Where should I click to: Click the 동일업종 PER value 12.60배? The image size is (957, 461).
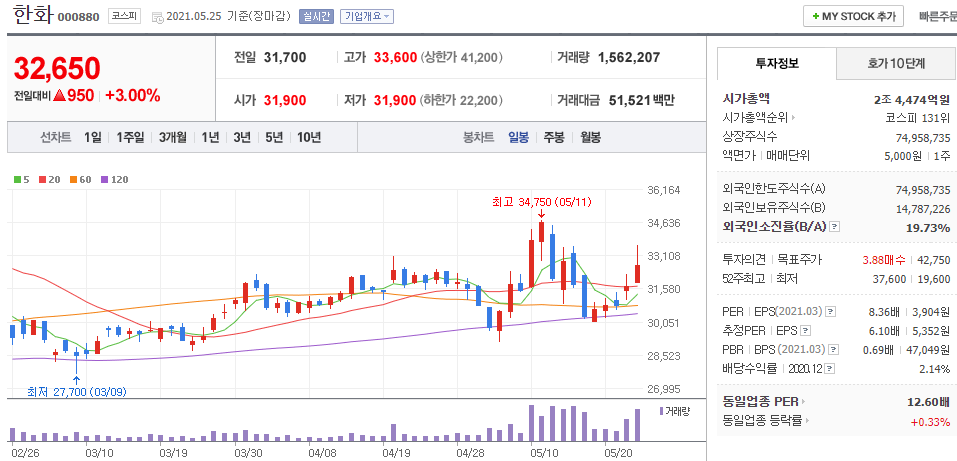(x=929, y=402)
